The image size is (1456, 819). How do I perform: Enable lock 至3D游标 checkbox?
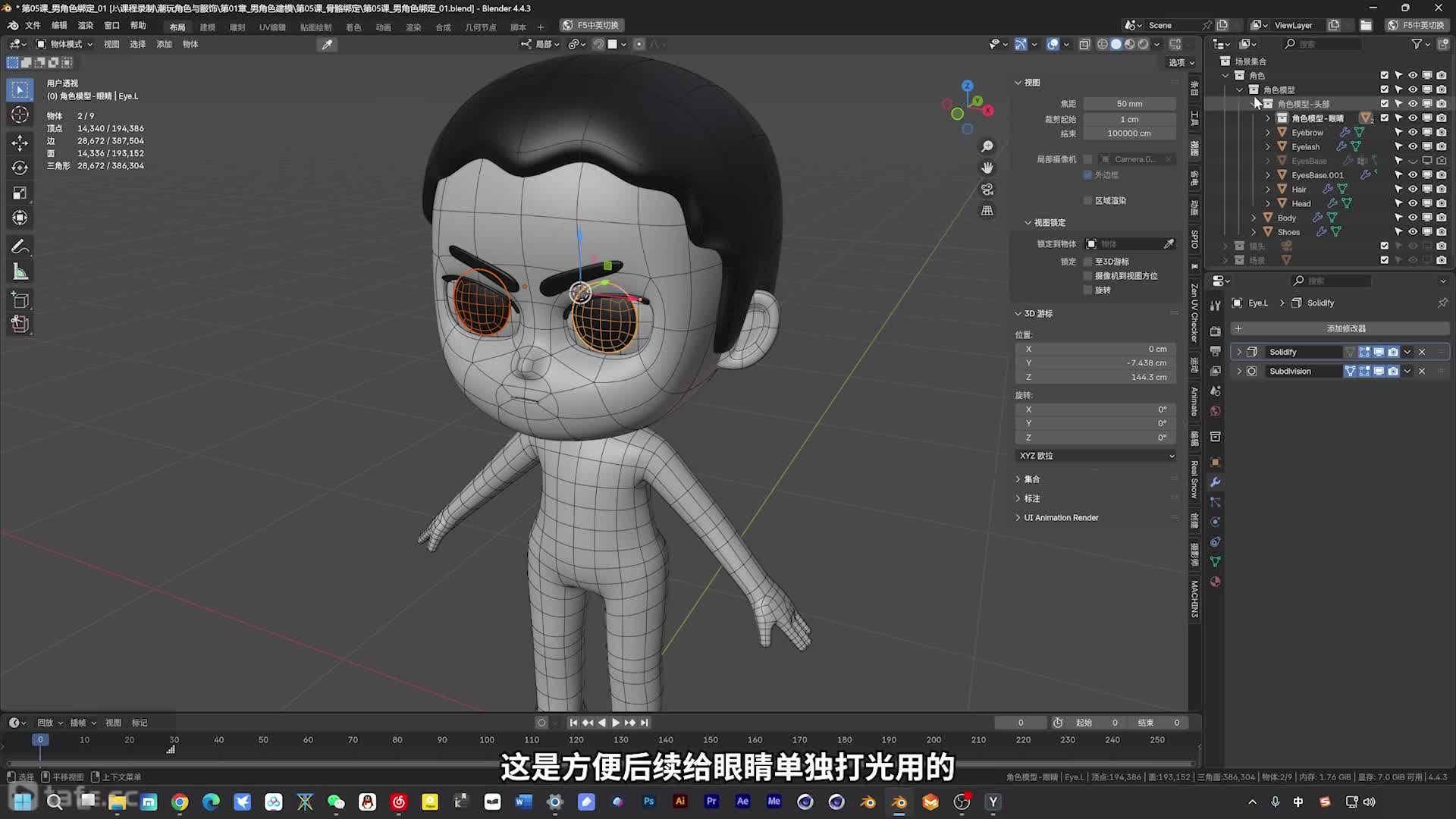[x=1088, y=262]
